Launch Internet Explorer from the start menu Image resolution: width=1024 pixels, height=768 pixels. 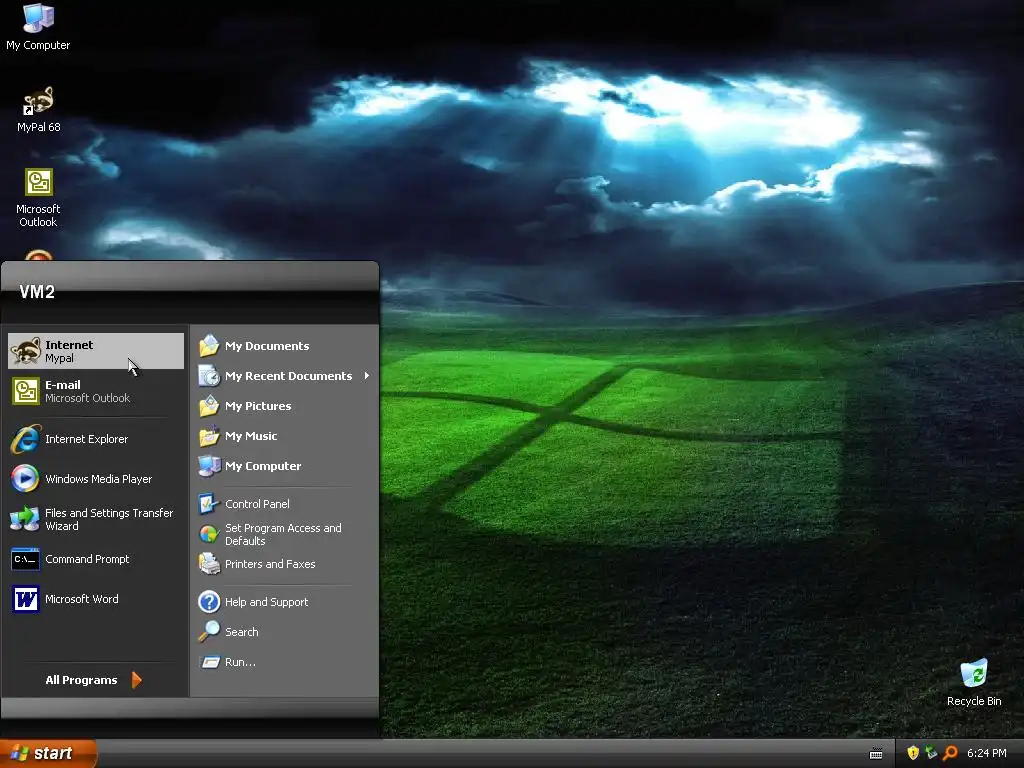[x=96, y=439]
